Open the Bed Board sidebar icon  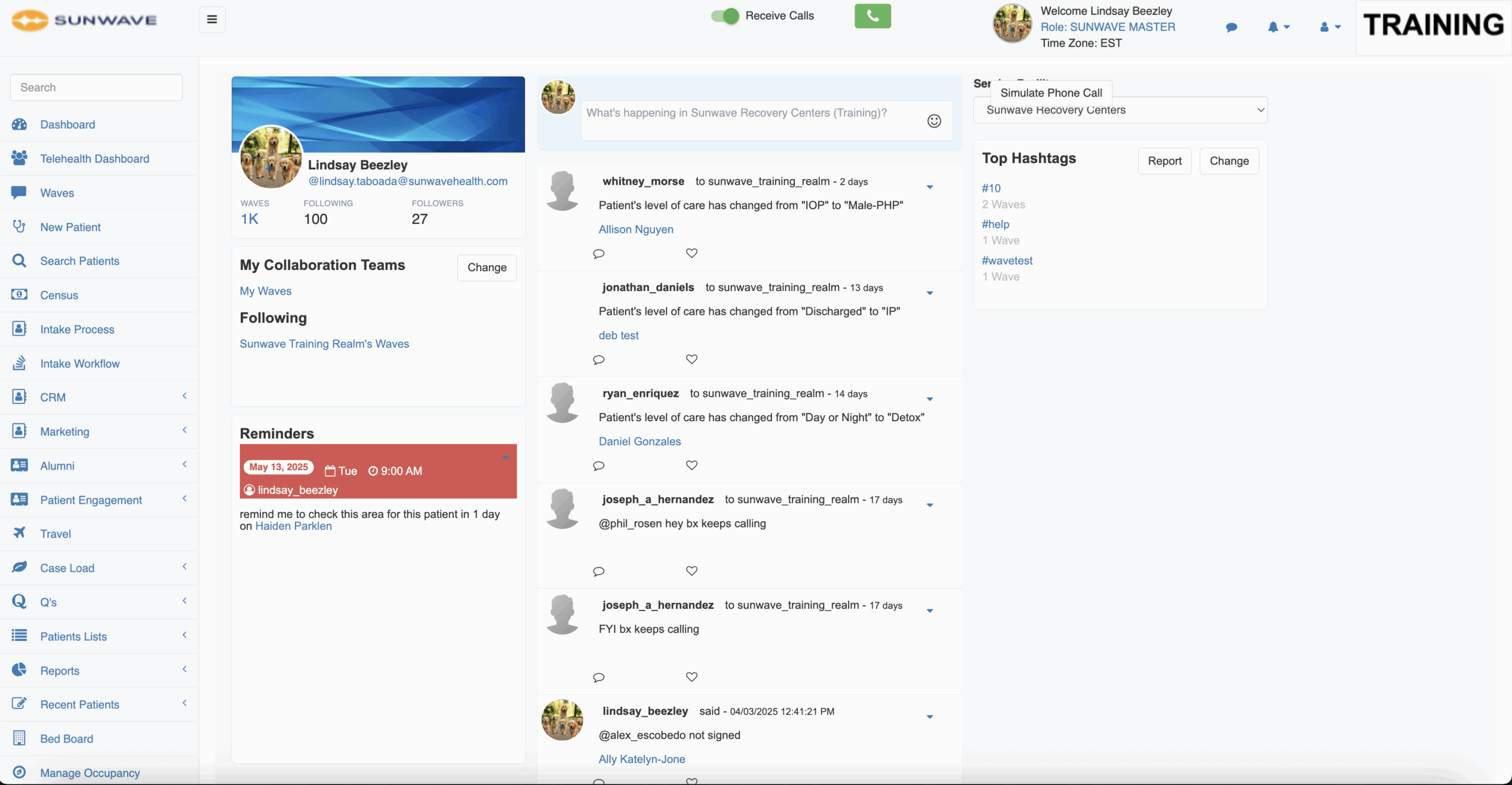click(19, 738)
